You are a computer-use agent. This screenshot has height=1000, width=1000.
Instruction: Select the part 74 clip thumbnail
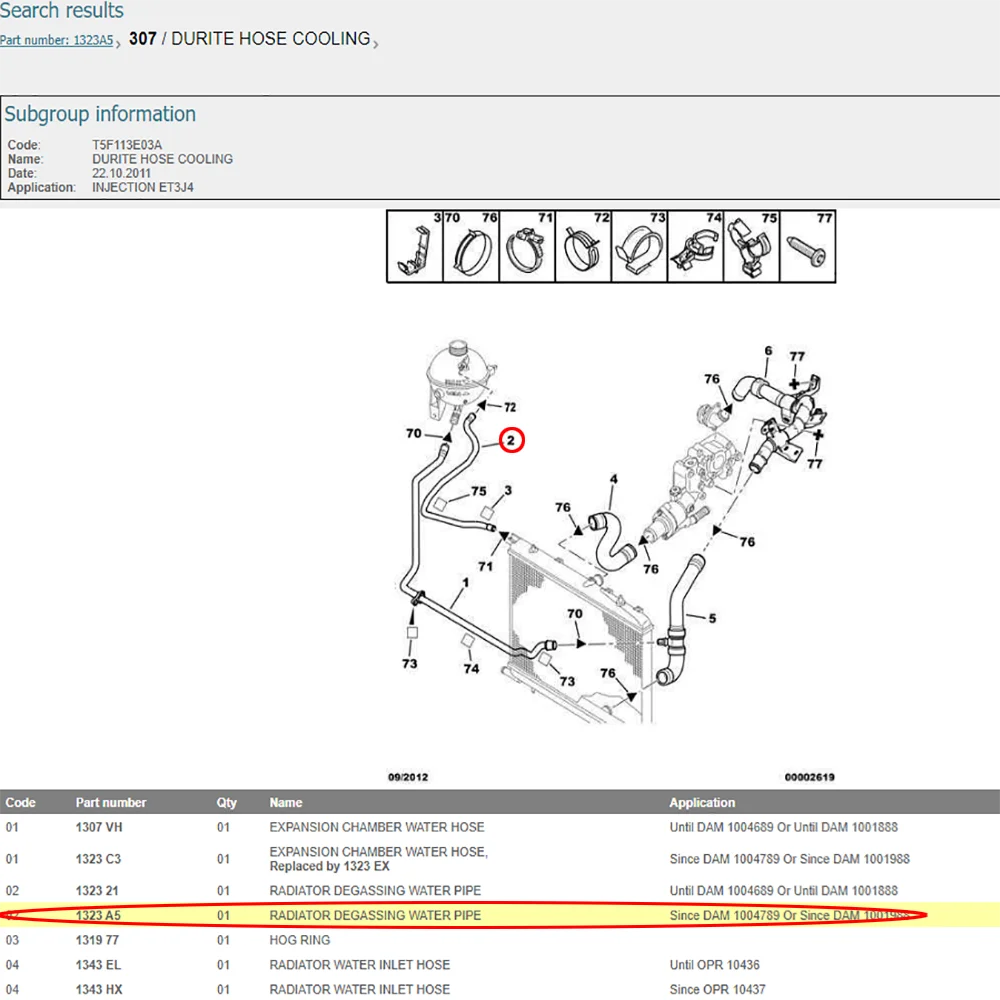pyautogui.click(x=695, y=246)
